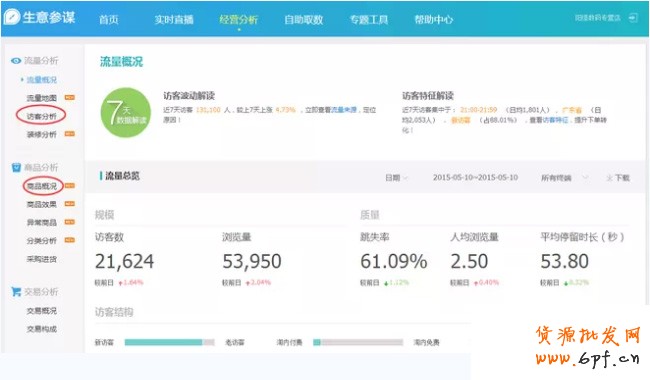This screenshot has width=650, height=380.
Task: Go to the 专题工具 tab
Action: [x=369, y=19]
